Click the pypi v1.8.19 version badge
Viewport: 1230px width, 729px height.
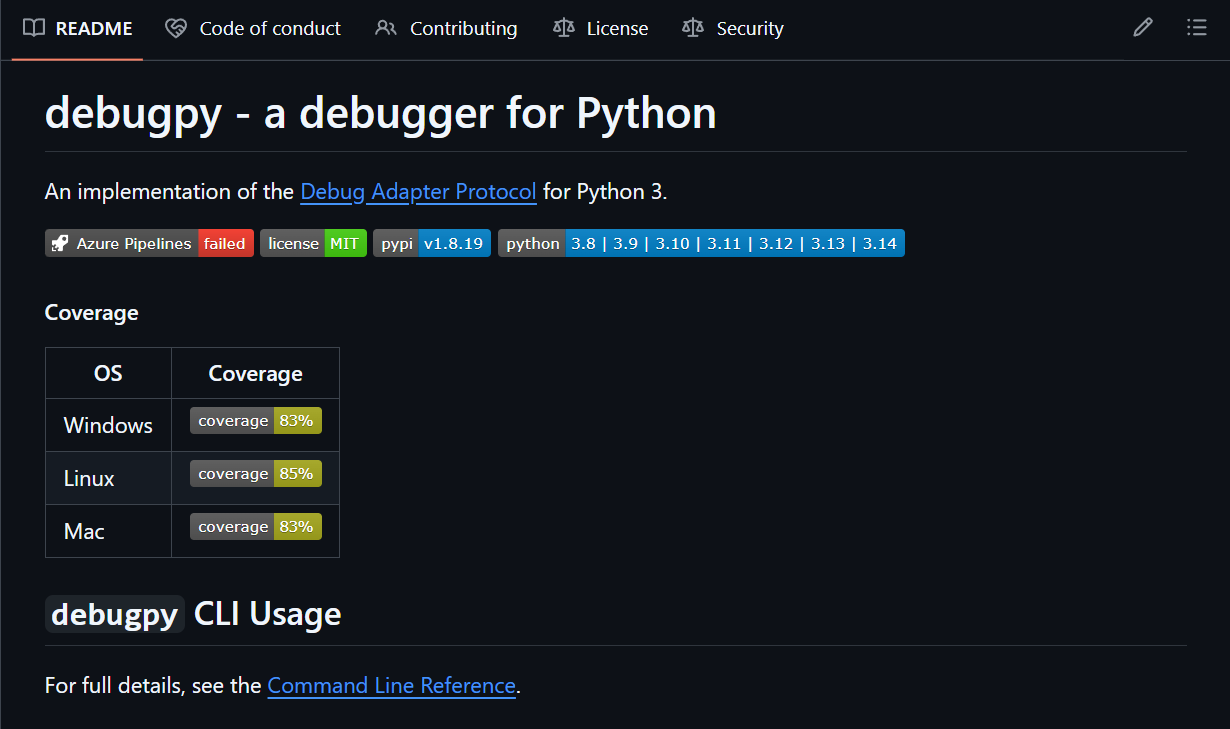(x=431, y=242)
